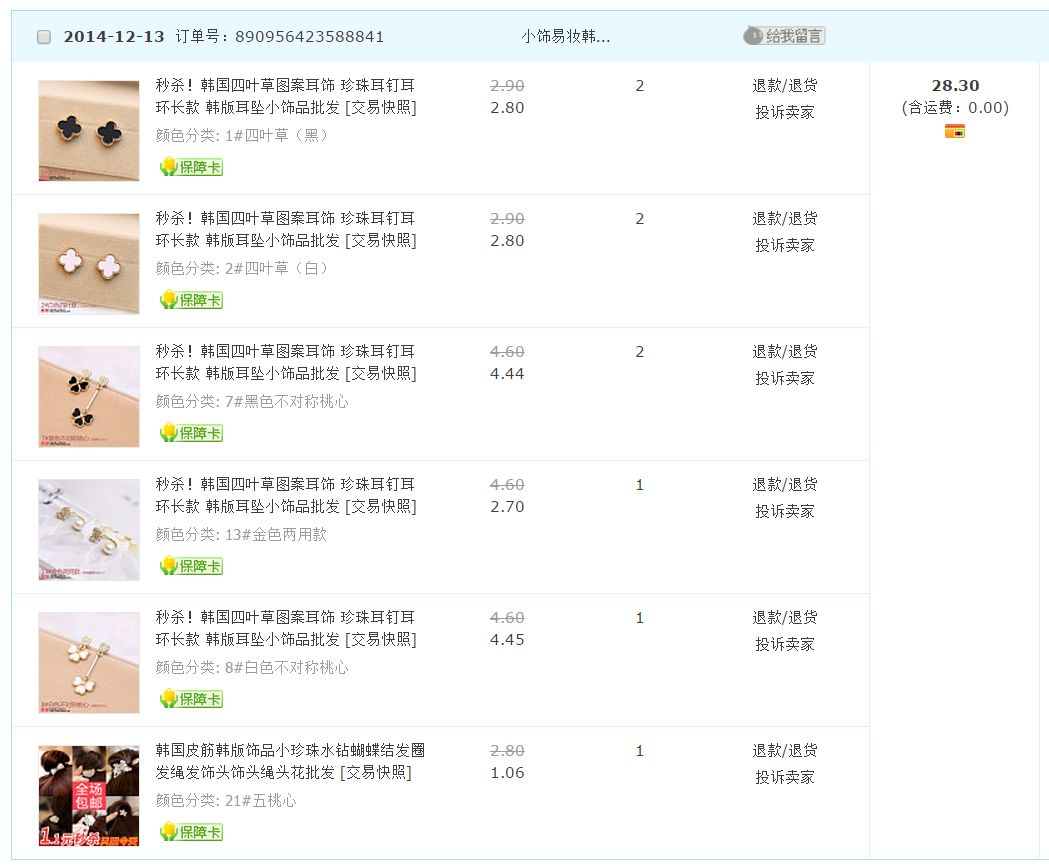Screen dimensions: 1049x866
Task: Open the seller shop link 小饰易妆韩...
Action: click(565, 37)
